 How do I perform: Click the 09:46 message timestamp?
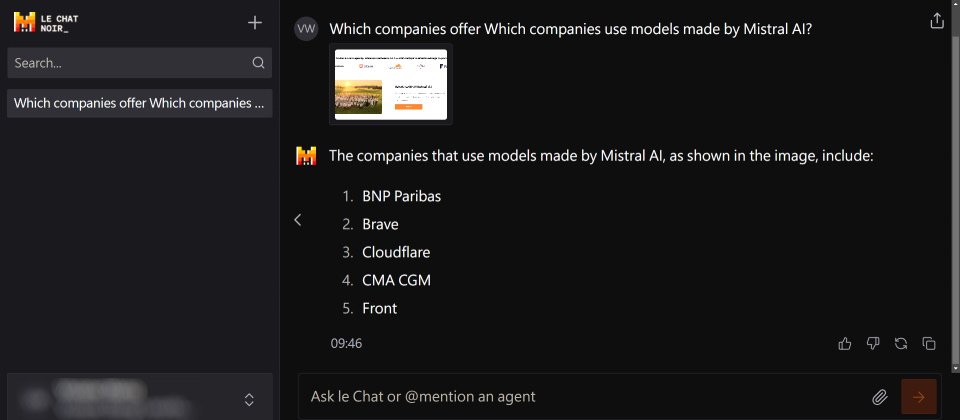[x=346, y=343]
